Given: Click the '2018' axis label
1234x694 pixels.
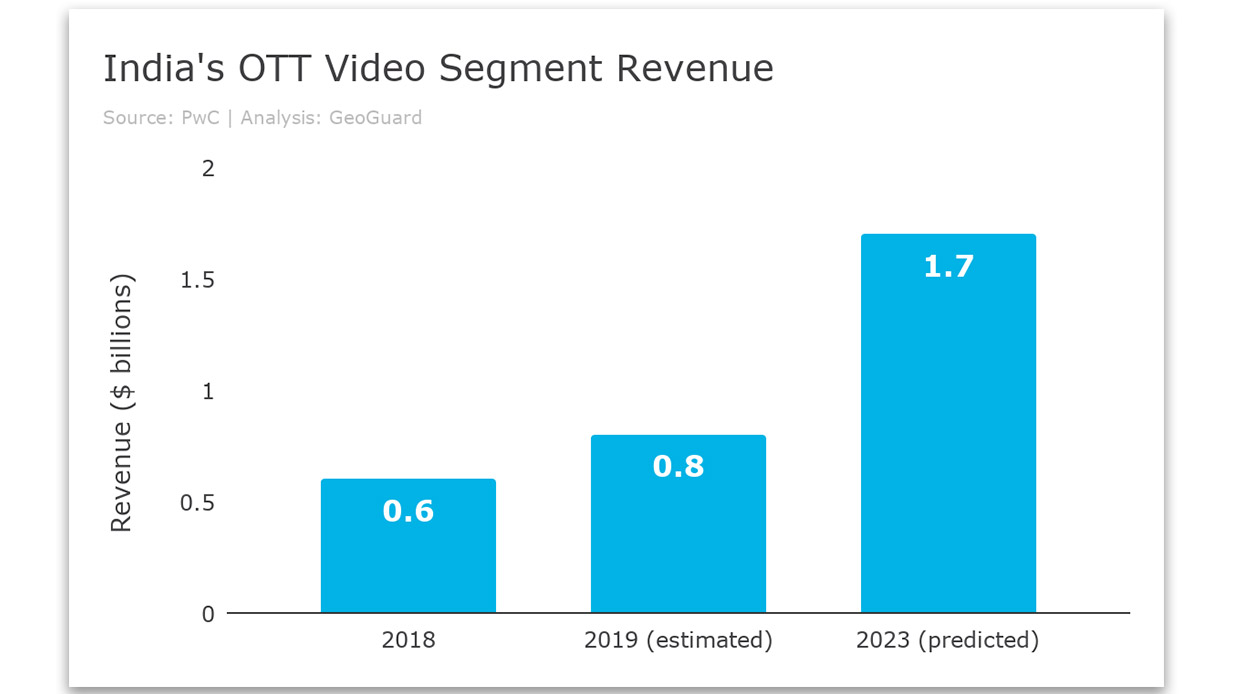Looking at the screenshot, I should (x=408, y=640).
